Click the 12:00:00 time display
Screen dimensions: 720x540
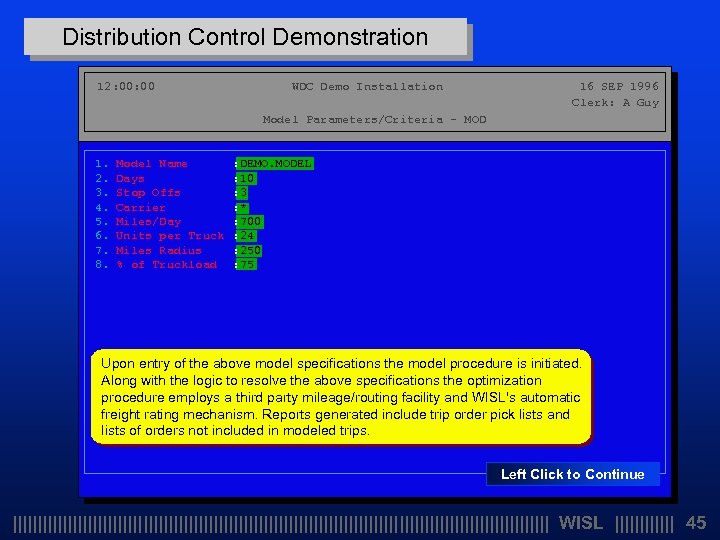[x=126, y=86]
